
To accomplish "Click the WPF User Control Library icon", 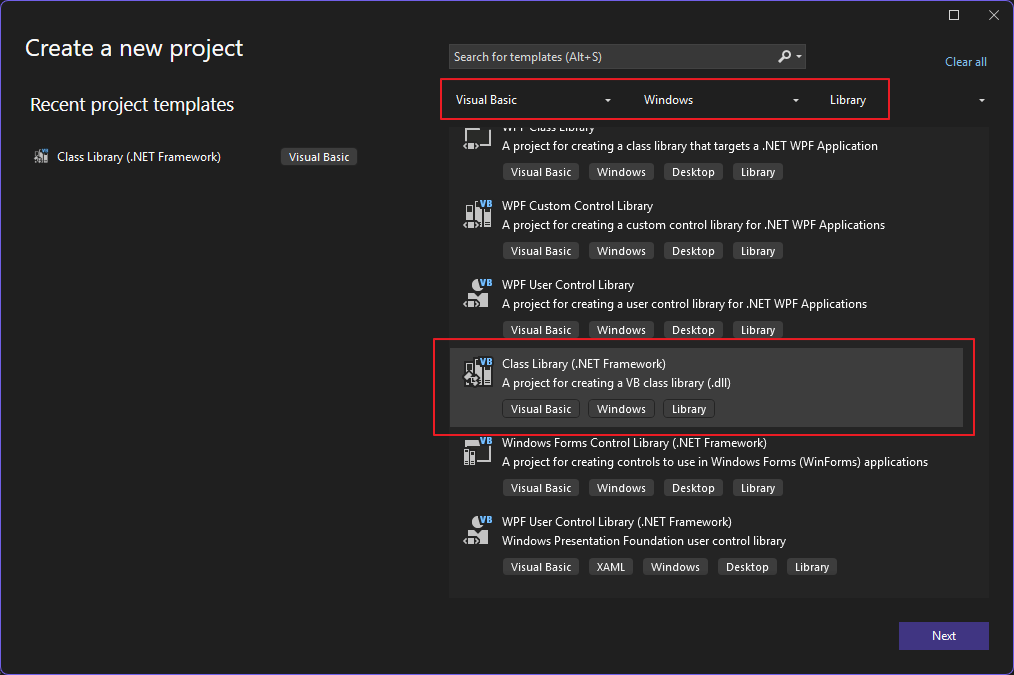I will [x=478, y=293].
